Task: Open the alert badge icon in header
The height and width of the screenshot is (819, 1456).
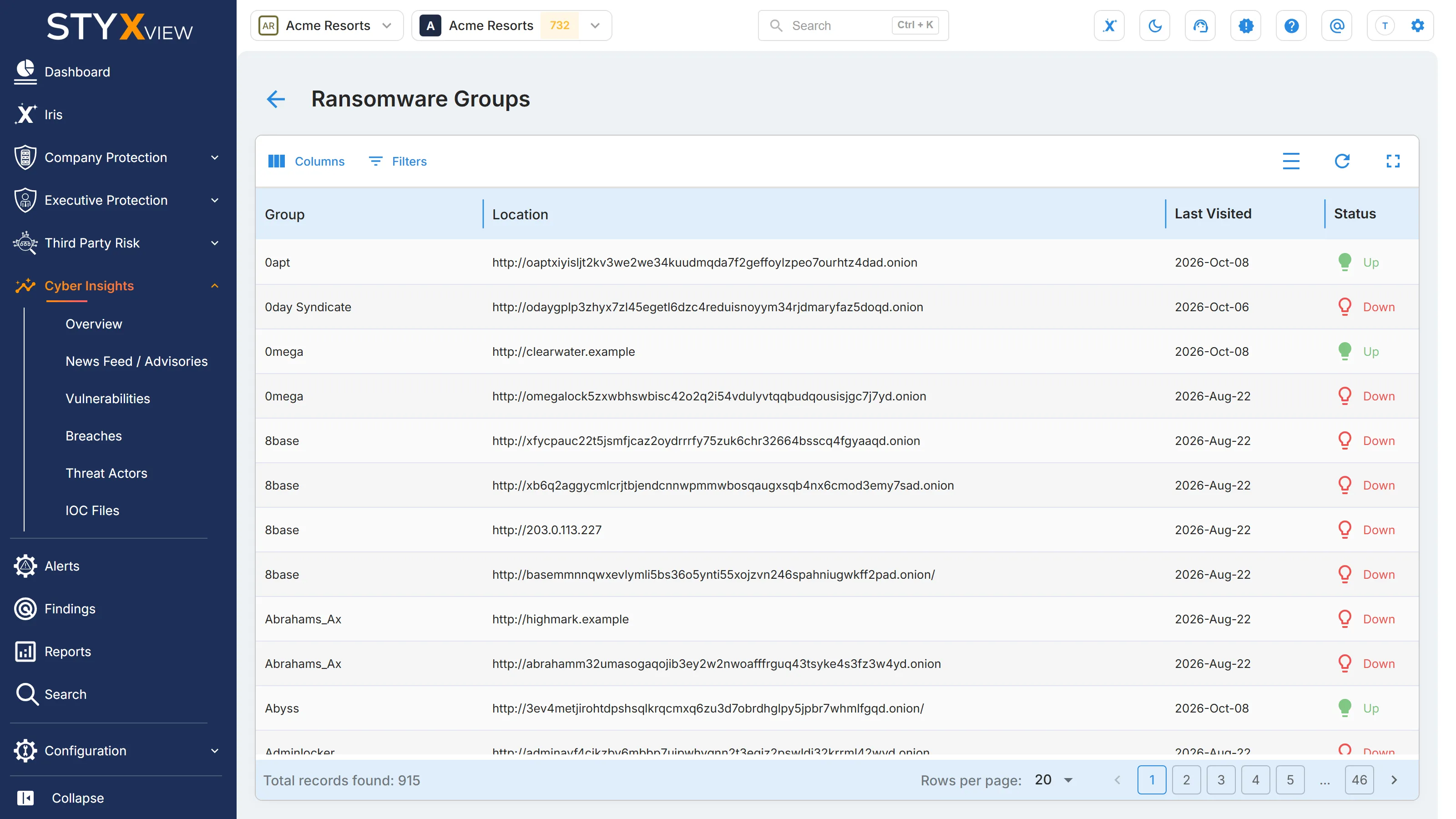Action: click(1246, 25)
